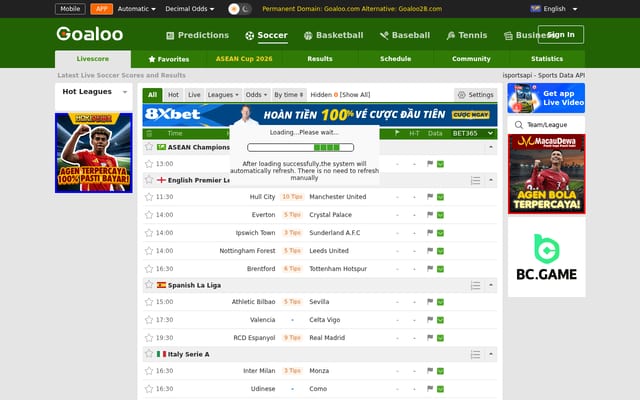The image size is (640, 400).
Task: Click the table header icon beside Time
Action: [149, 133]
